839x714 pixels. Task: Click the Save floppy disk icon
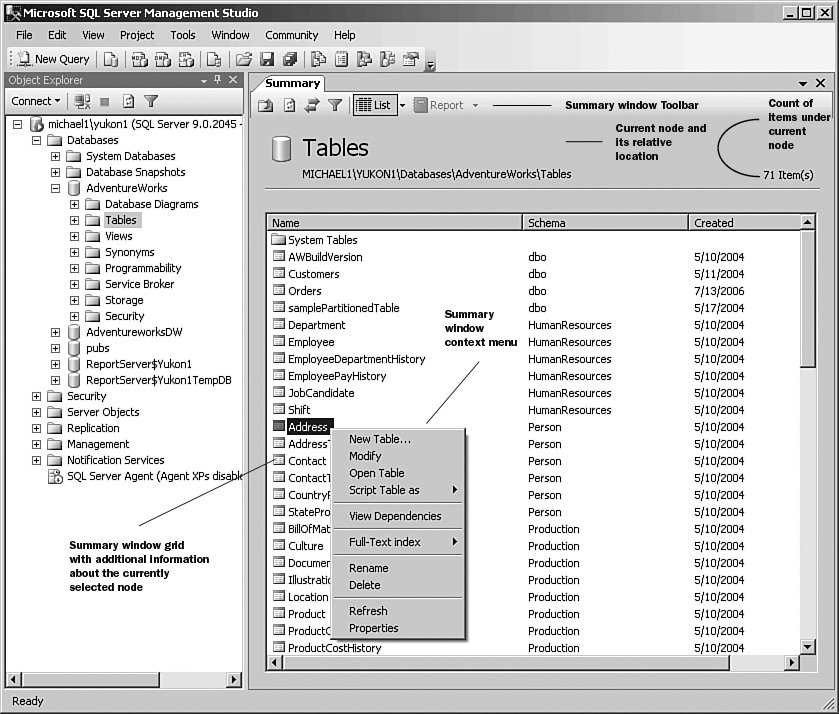click(266, 59)
